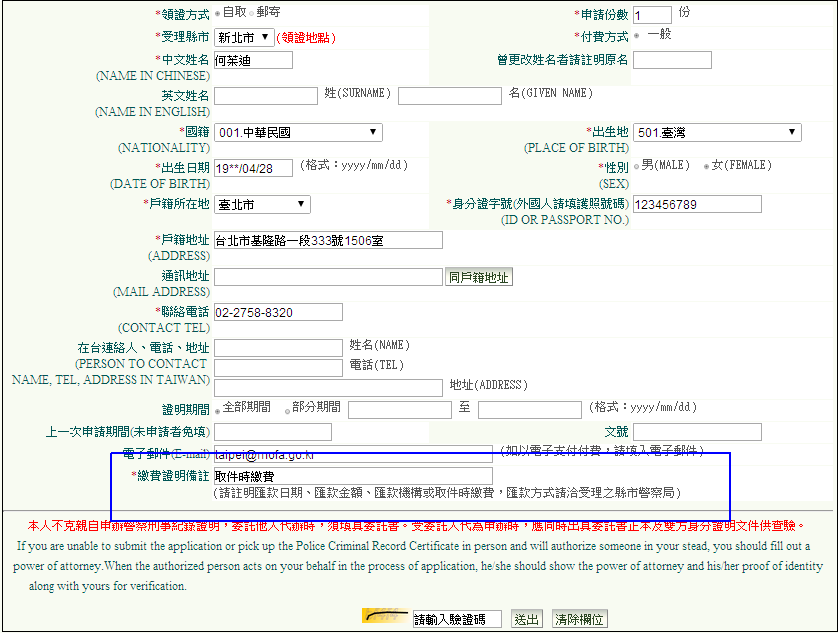The width and height of the screenshot is (838, 633).
Task: Click the 通訊地址 mail address field
Action: pos(328,276)
